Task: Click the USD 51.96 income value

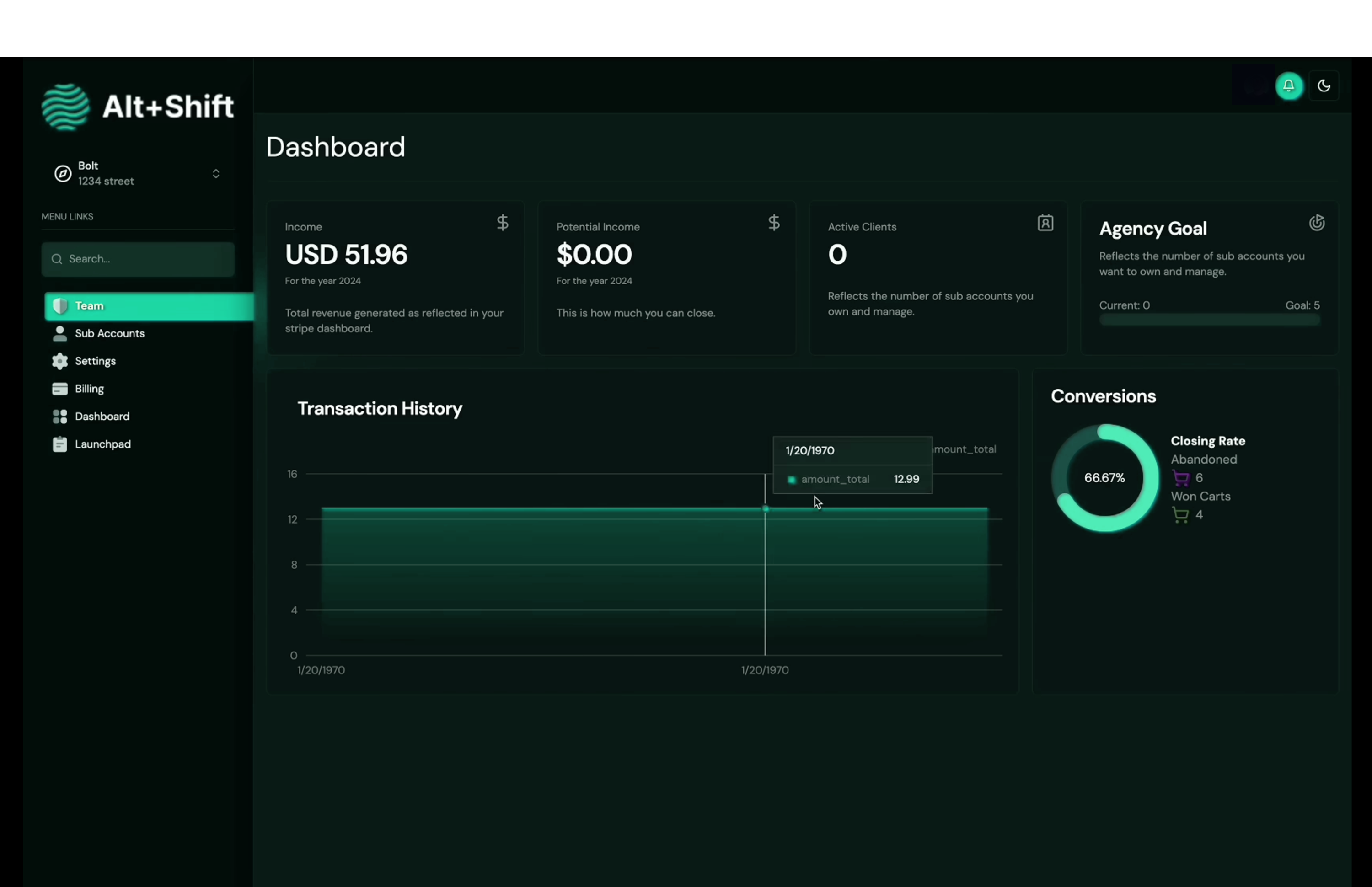Action: (346, 255)
